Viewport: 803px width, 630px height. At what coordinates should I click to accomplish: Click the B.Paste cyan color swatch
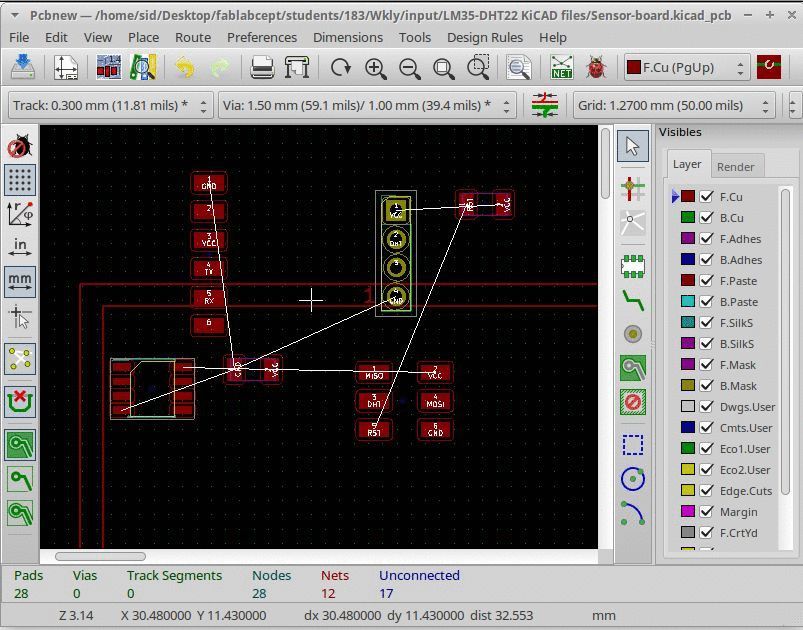point(688,302)
